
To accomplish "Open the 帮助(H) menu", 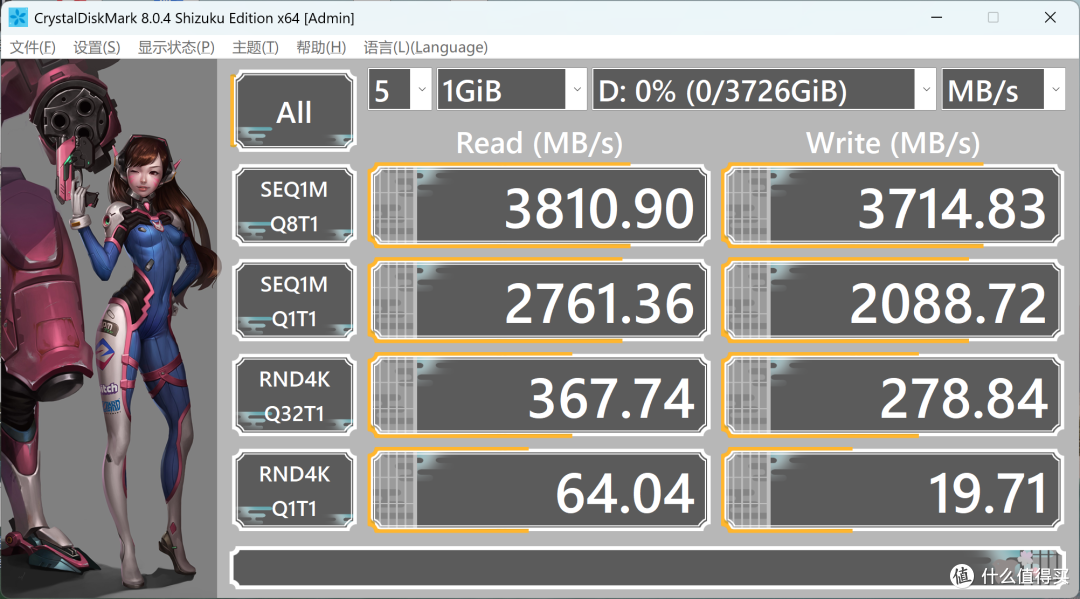I will 321,48.
